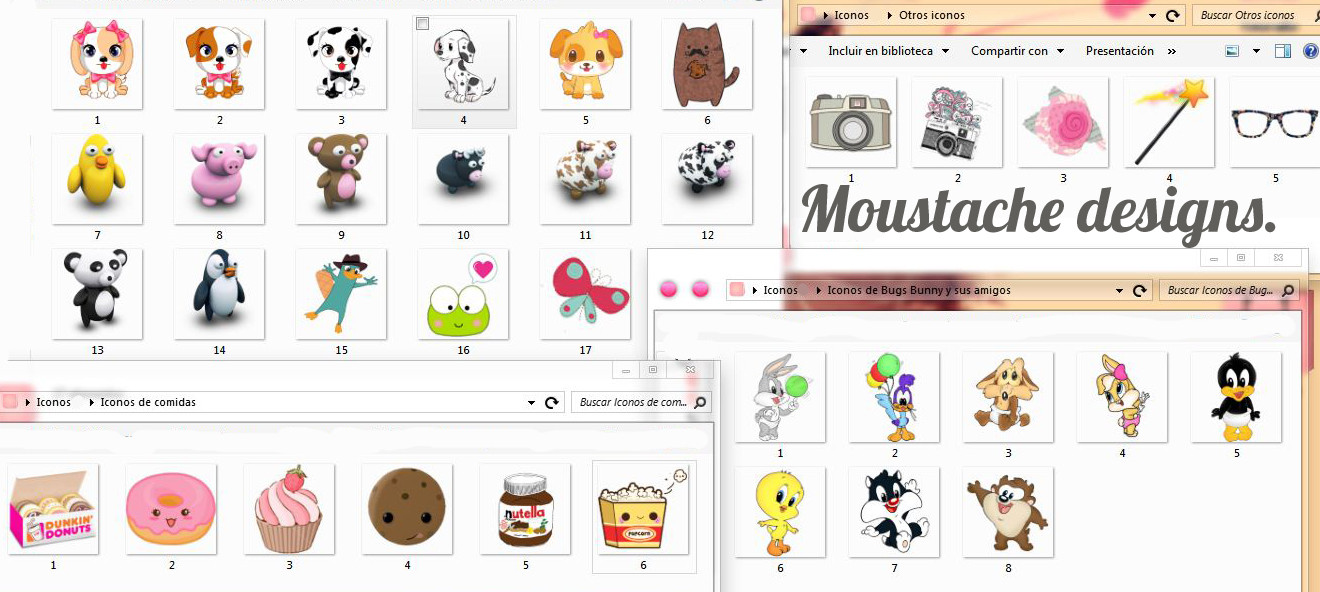The width and height of the screenshot is (1320, 592).
Task: Click the Buscar Iconos de comidas search field
Action: point(641,402)
